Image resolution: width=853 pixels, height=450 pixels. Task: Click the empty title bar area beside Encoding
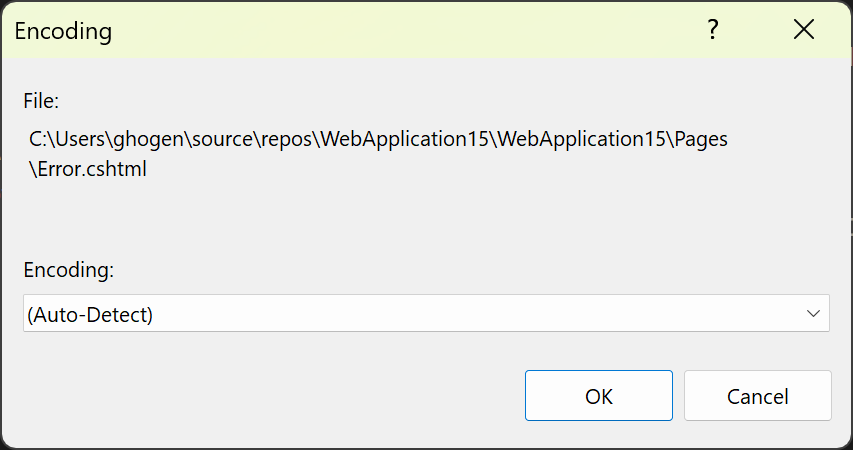pos(400,31)
